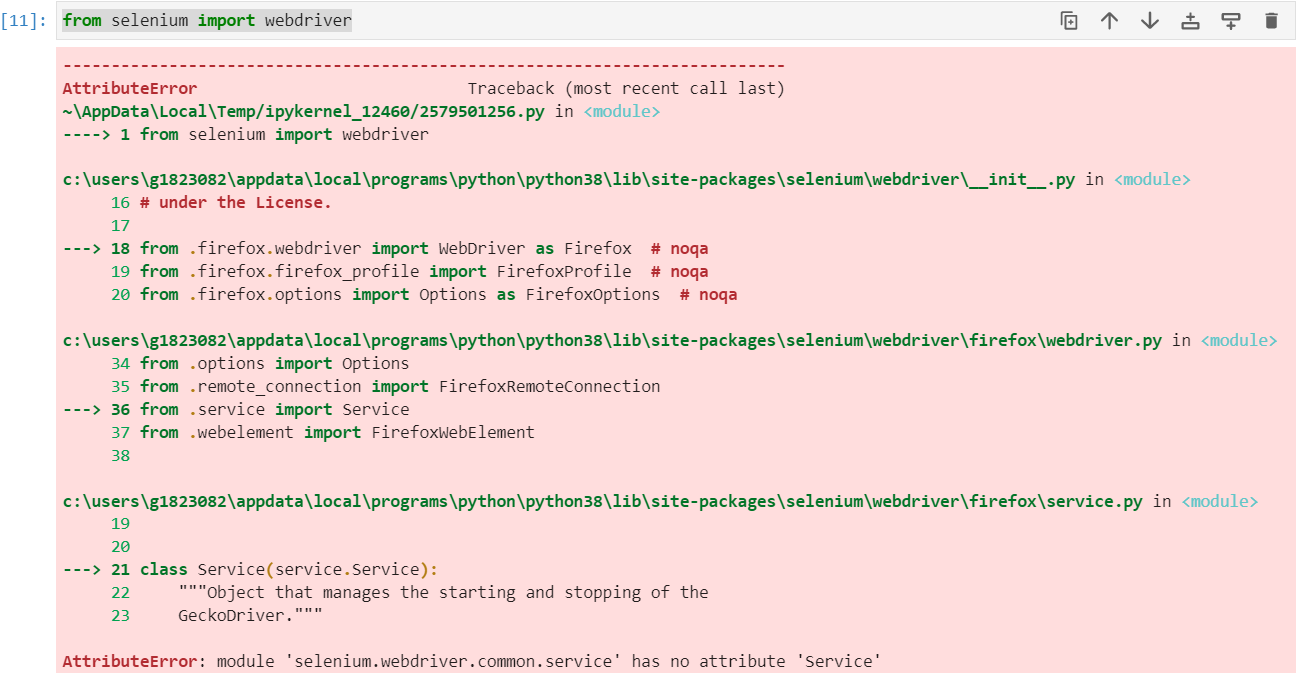The width and height of the screenshot is (1302, 681).
Task: Click the final AttributeError message line
Action: click(471, 662)
